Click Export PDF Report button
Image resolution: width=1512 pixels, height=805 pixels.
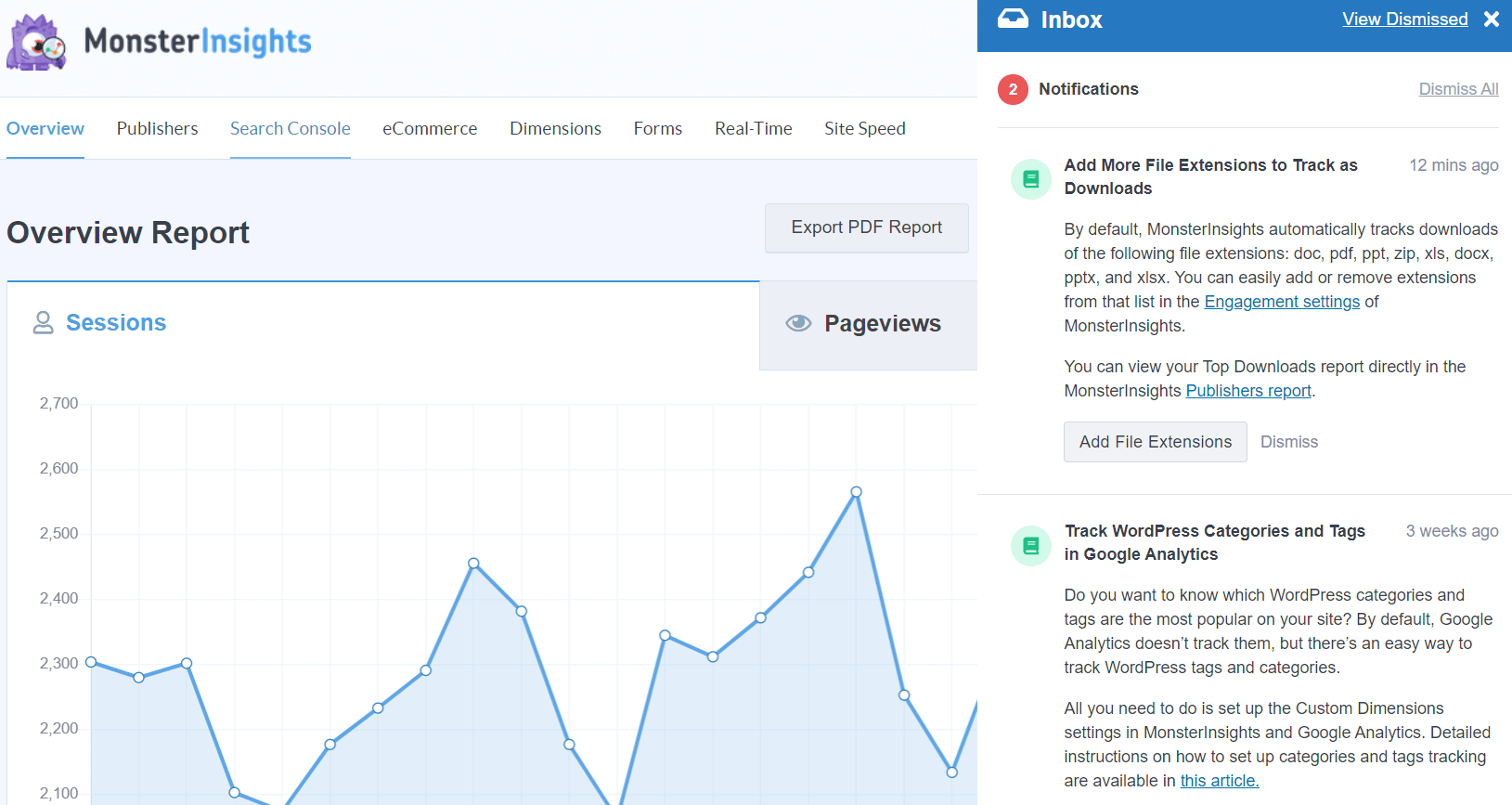(x=867, y=227)
